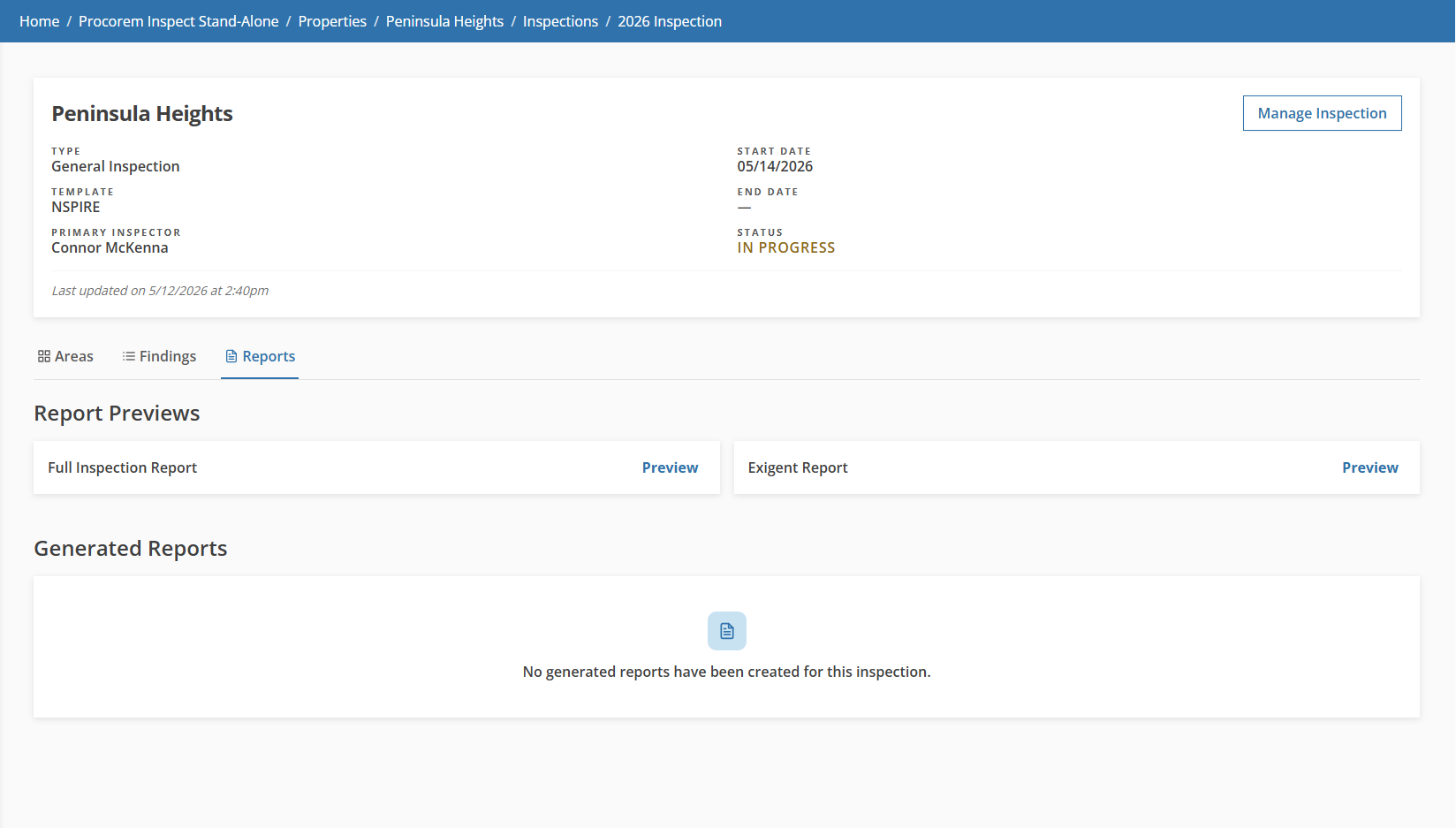
Task: Switch to the Areas tab
Action: coord(65,356)
